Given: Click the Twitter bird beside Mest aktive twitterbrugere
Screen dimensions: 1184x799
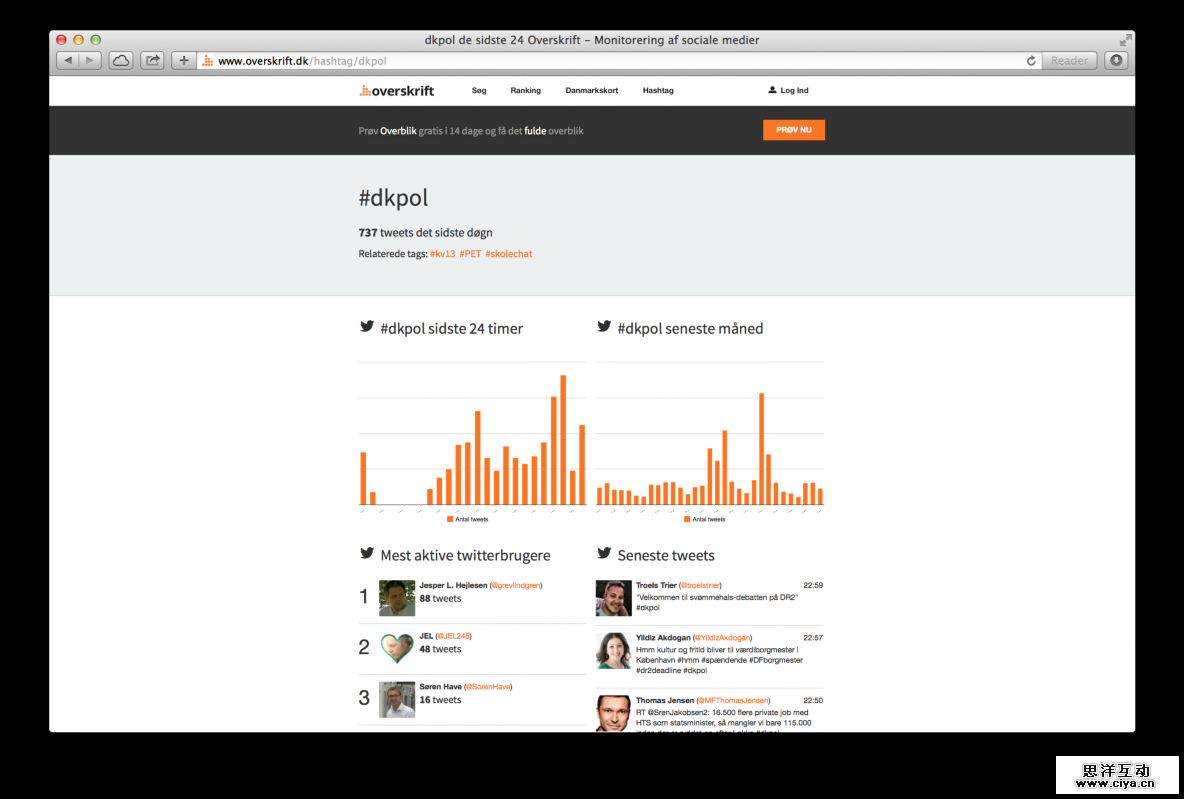Looking at the screenshot, I should click(367, 553).
